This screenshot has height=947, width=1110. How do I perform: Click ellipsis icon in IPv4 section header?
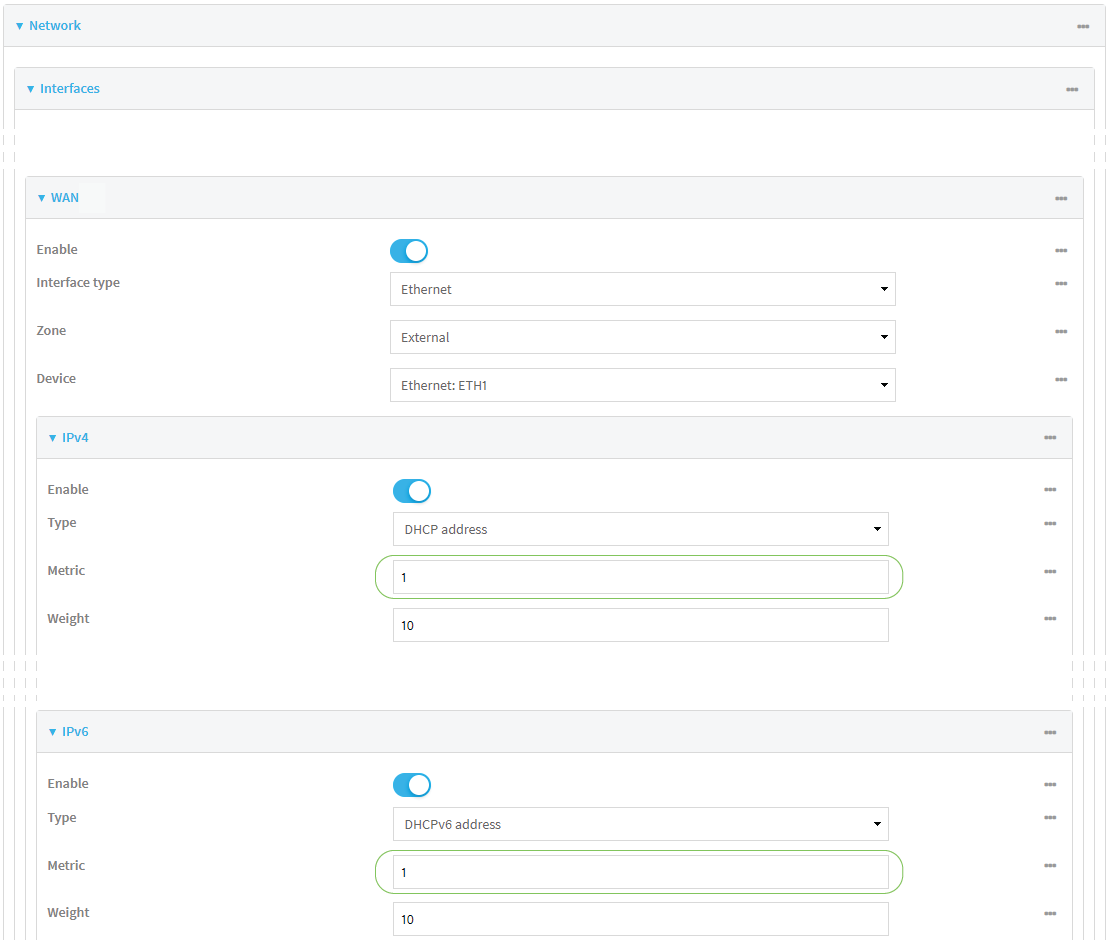coord(1049,438)
